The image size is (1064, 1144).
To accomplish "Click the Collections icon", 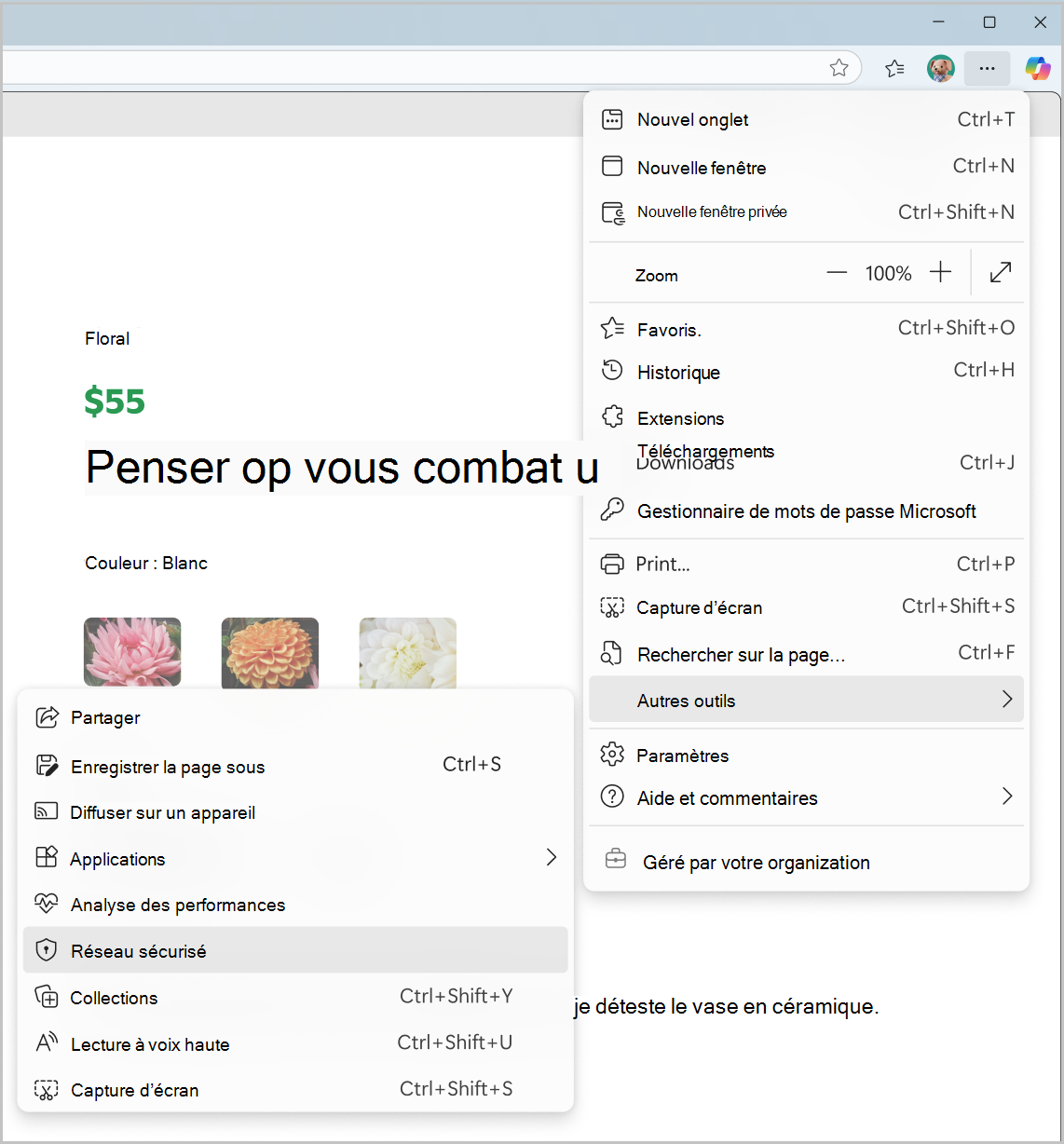I will [46, 996].
